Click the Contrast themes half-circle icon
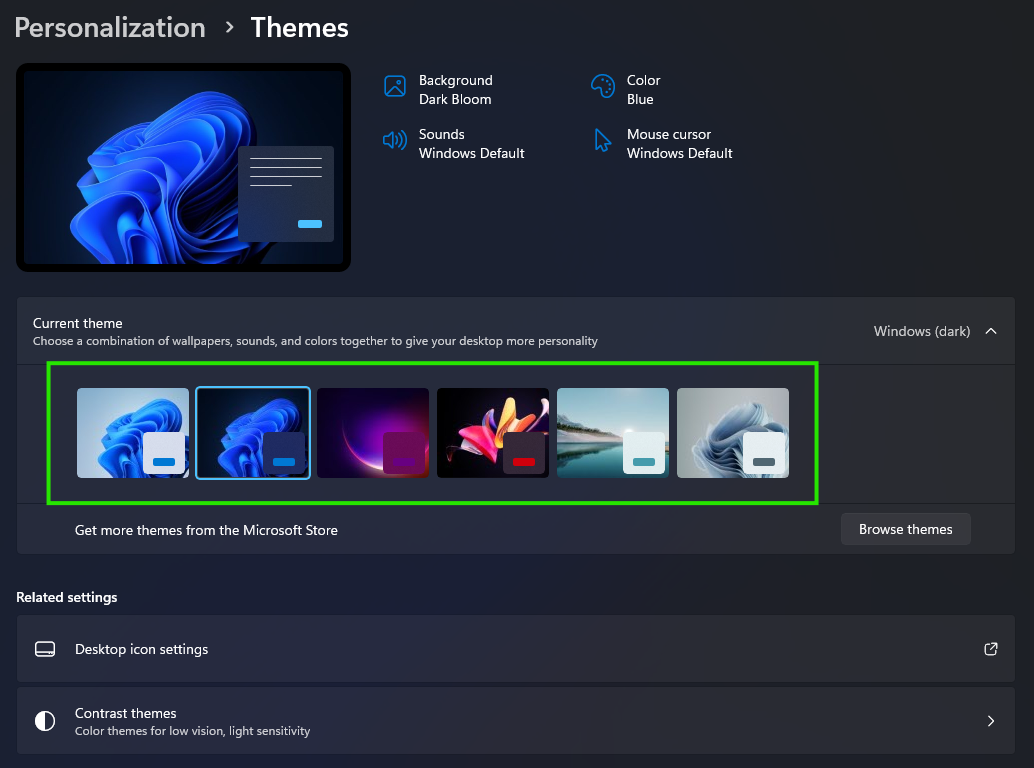Screen dimensions: 1034x768 [x=45, y=721]
